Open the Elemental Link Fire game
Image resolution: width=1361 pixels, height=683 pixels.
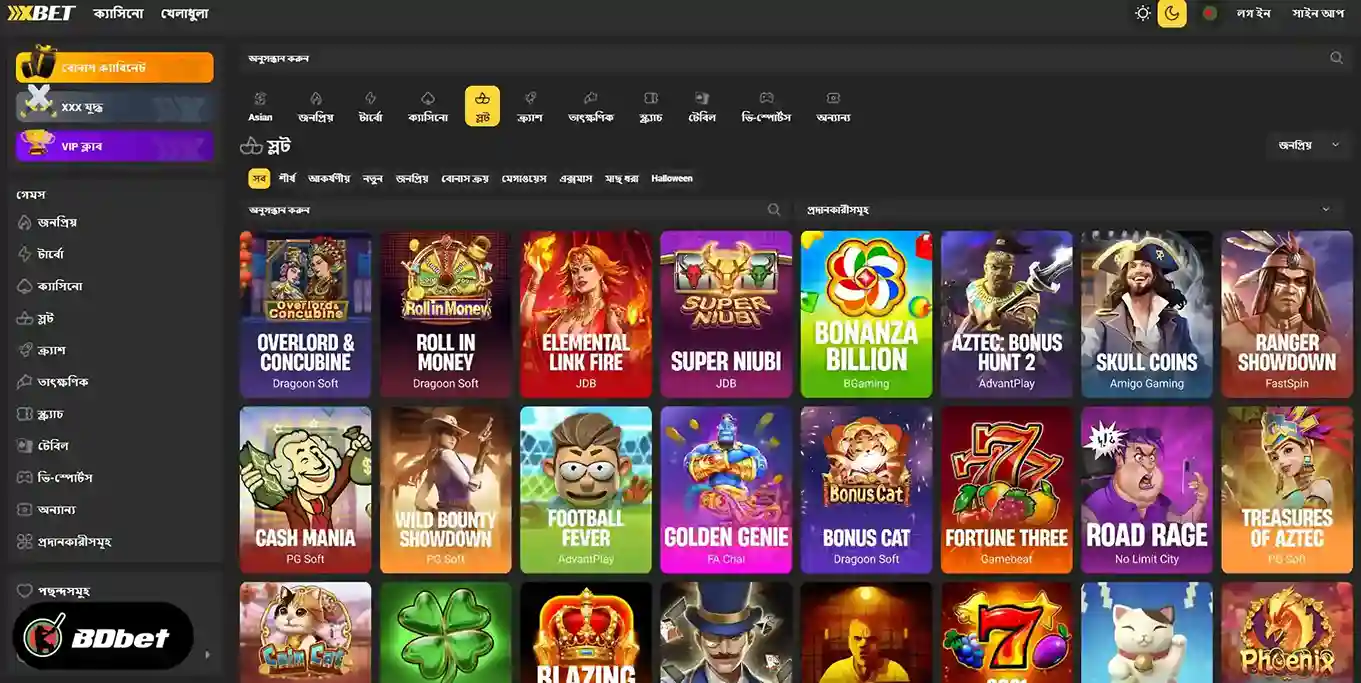tap(586, 314)
